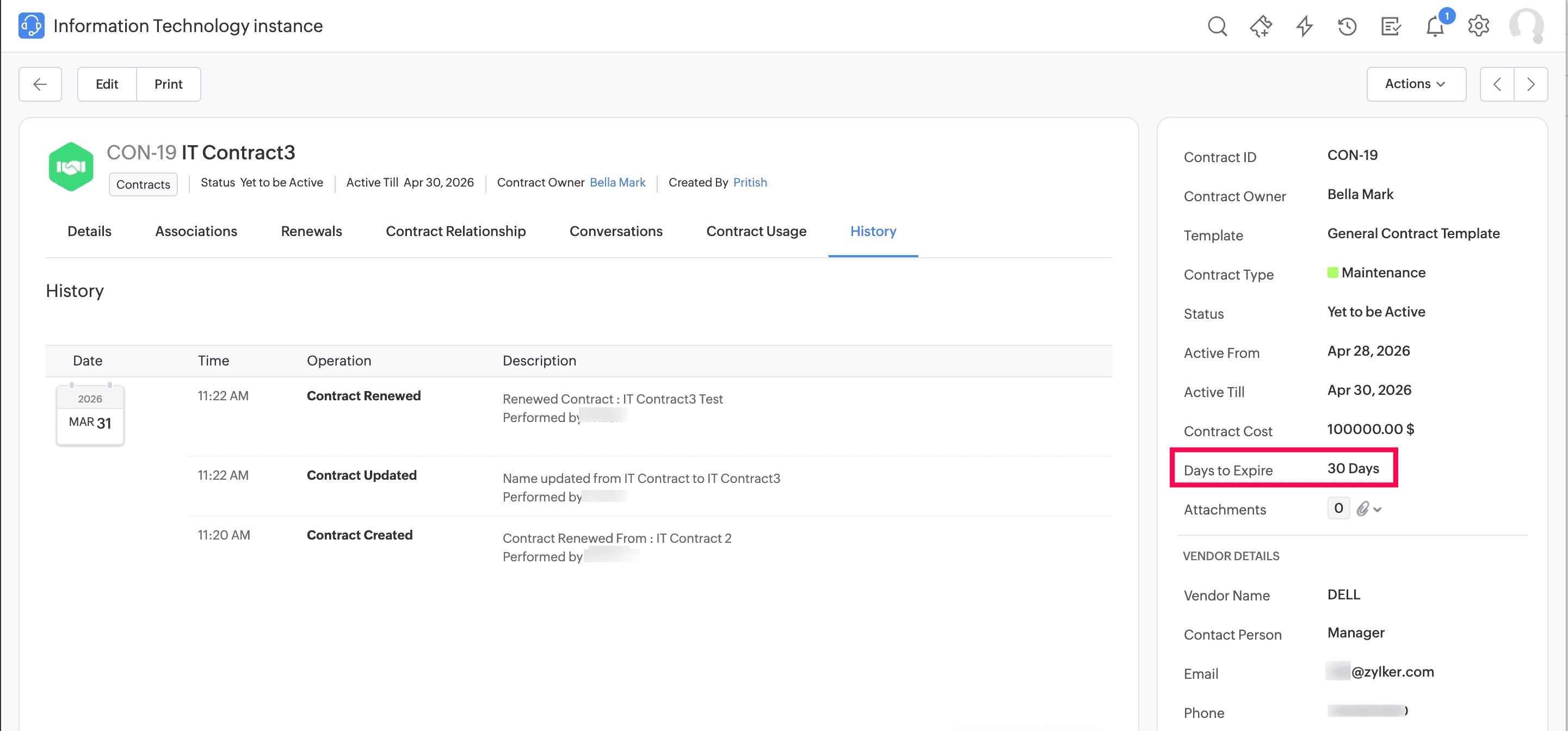Viewport: 1568px width, 731px height.
Task: Click the 11:20 AM time entry
Action: click(224, 535)
